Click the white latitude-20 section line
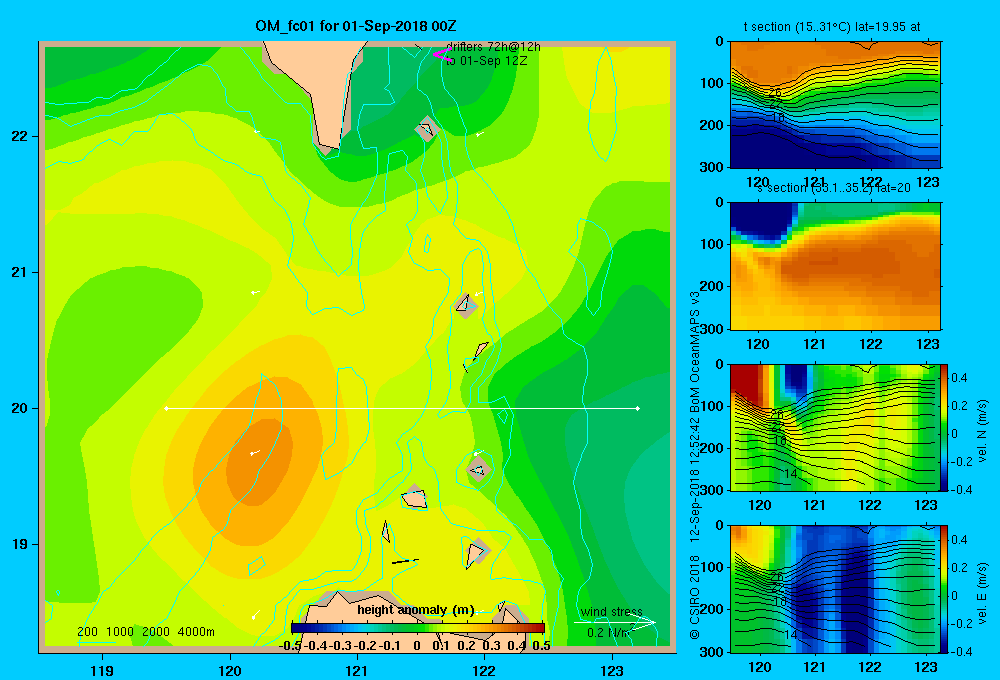The height and width of the screenshot is (680, 1000). (402, 408)
